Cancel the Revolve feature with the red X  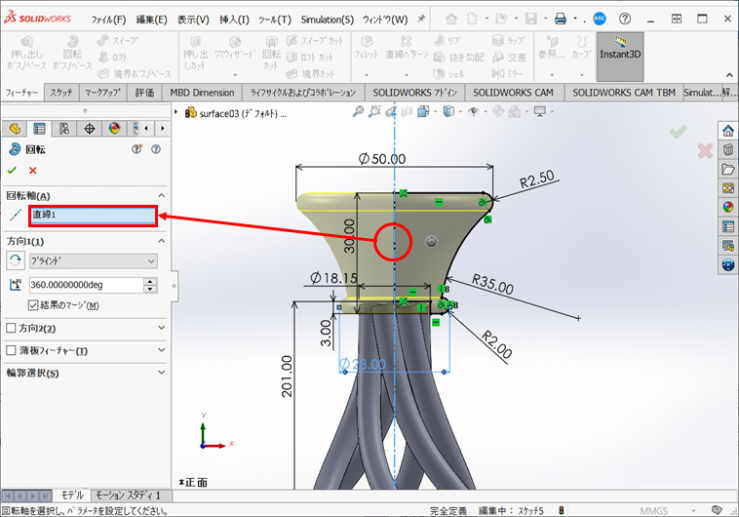tap(32, 171)
